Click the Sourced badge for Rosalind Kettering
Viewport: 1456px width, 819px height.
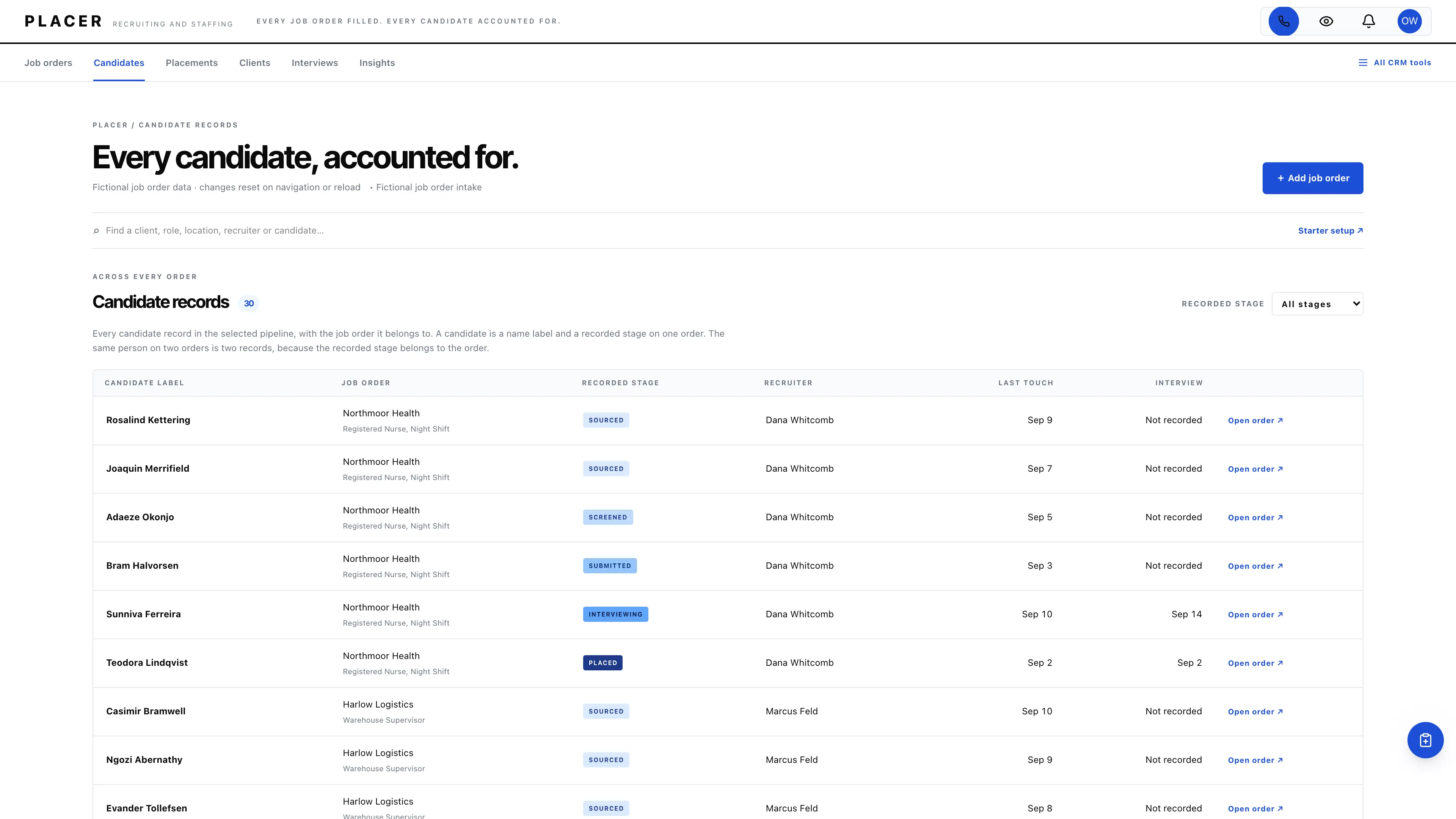[x=606, y=420]
